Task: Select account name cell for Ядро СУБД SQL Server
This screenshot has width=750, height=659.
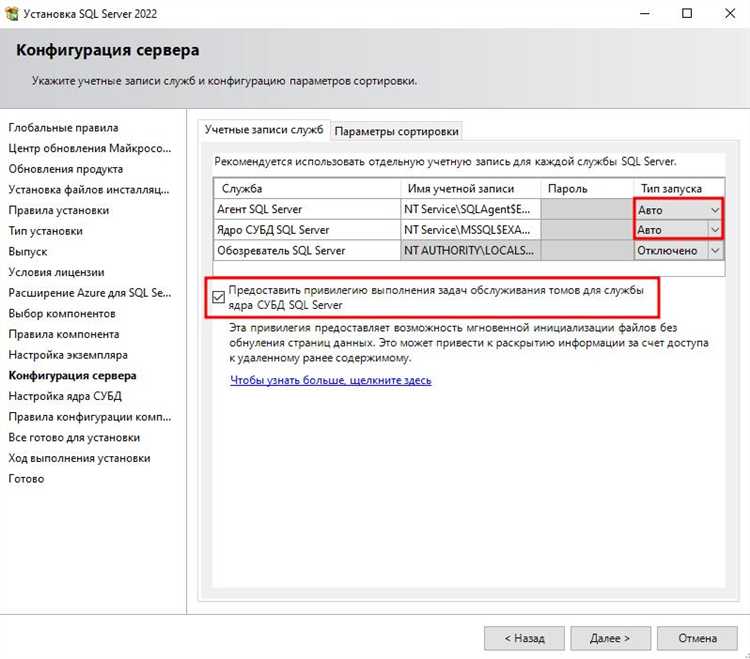Action: (x=470, y=230)
